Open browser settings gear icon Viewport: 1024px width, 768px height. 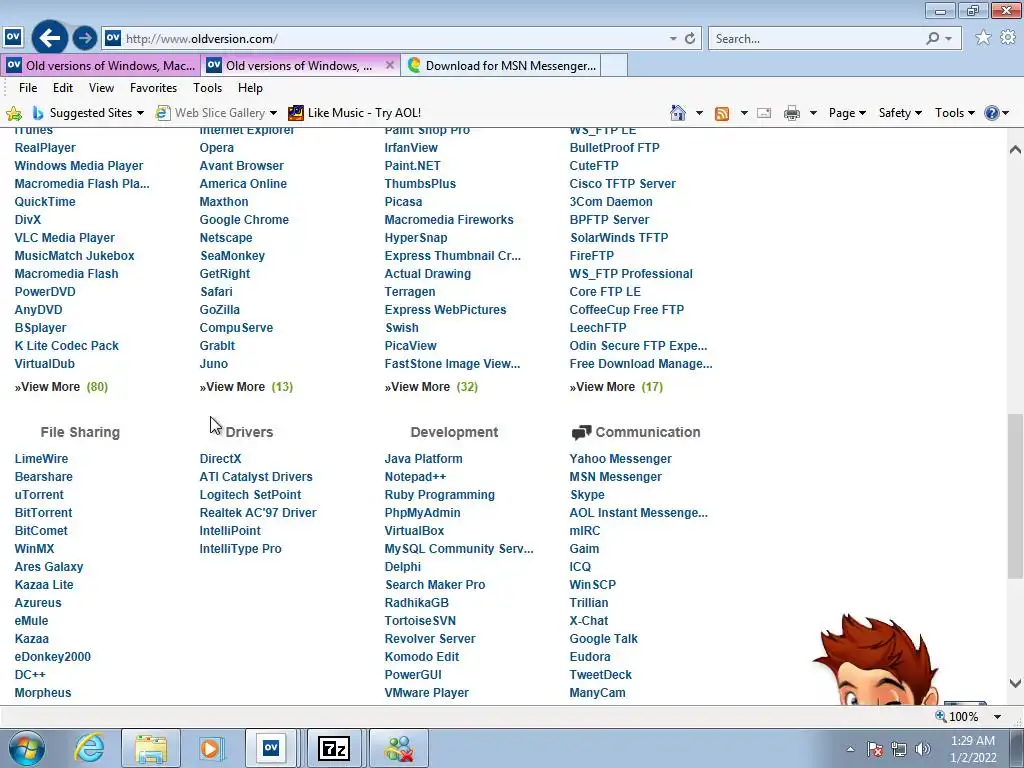(x=1008, y=38)
